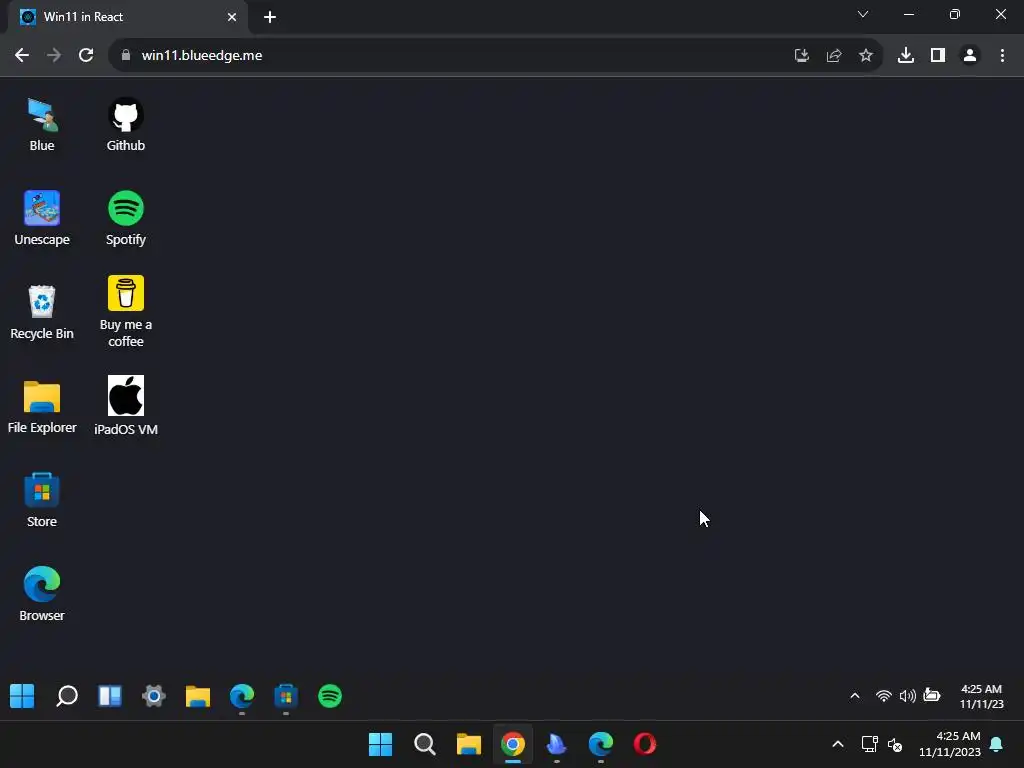This screenshot has width=1024, height=768.
Task: Go back in Chrome
Action: click(22, 56)
